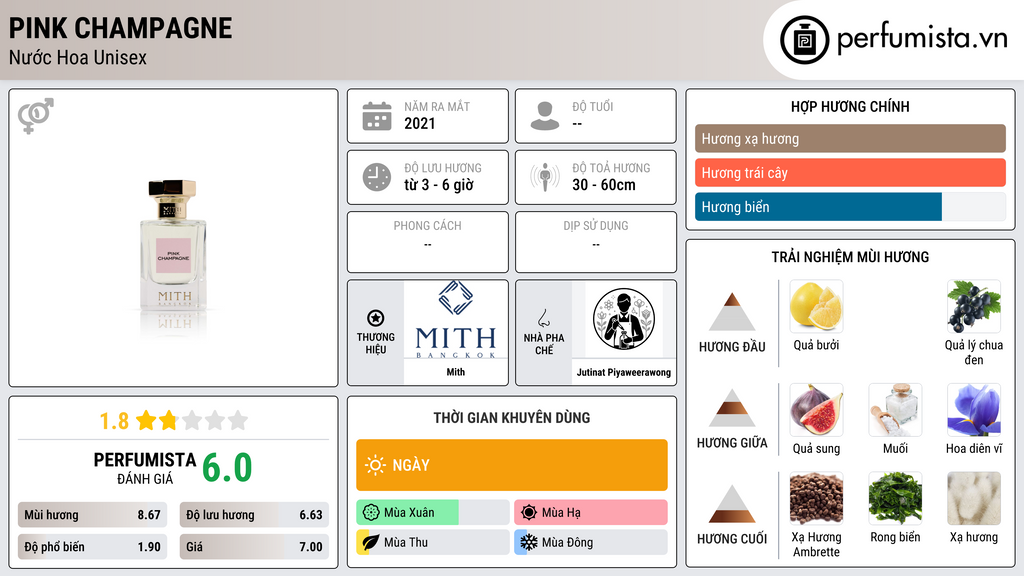Click the flower icon for Mùa Xuân
The image size is (1024, 576).
371,513
